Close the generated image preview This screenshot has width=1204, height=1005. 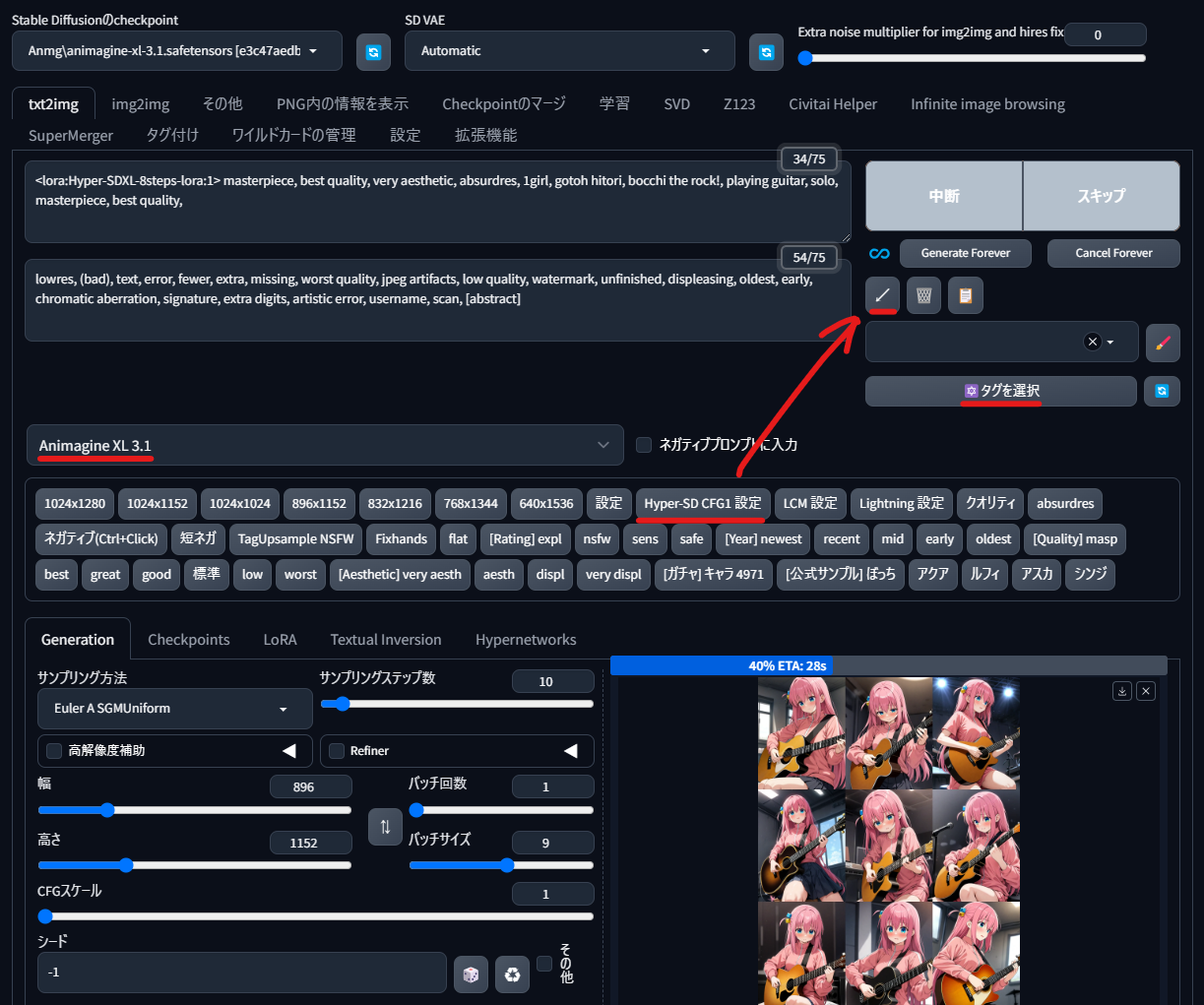pyautogui.click(x=1146, y=691)
